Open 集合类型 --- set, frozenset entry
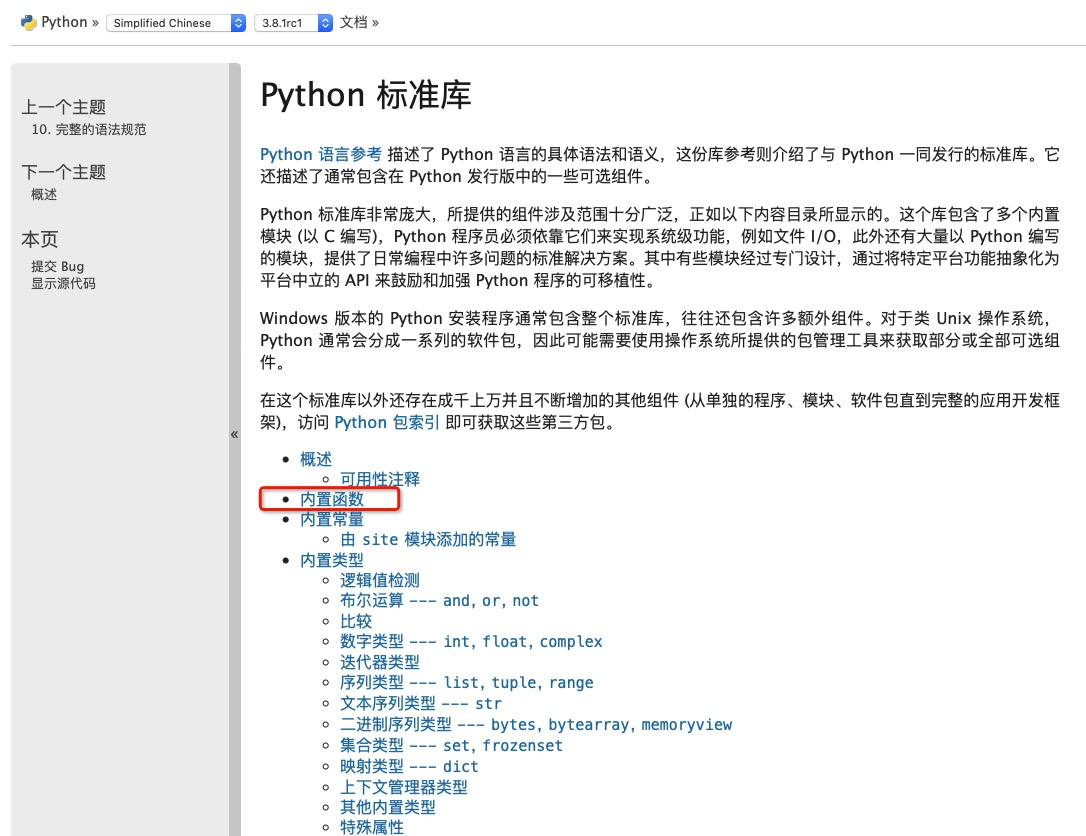 pyautogui.click(x=452, y=745)
